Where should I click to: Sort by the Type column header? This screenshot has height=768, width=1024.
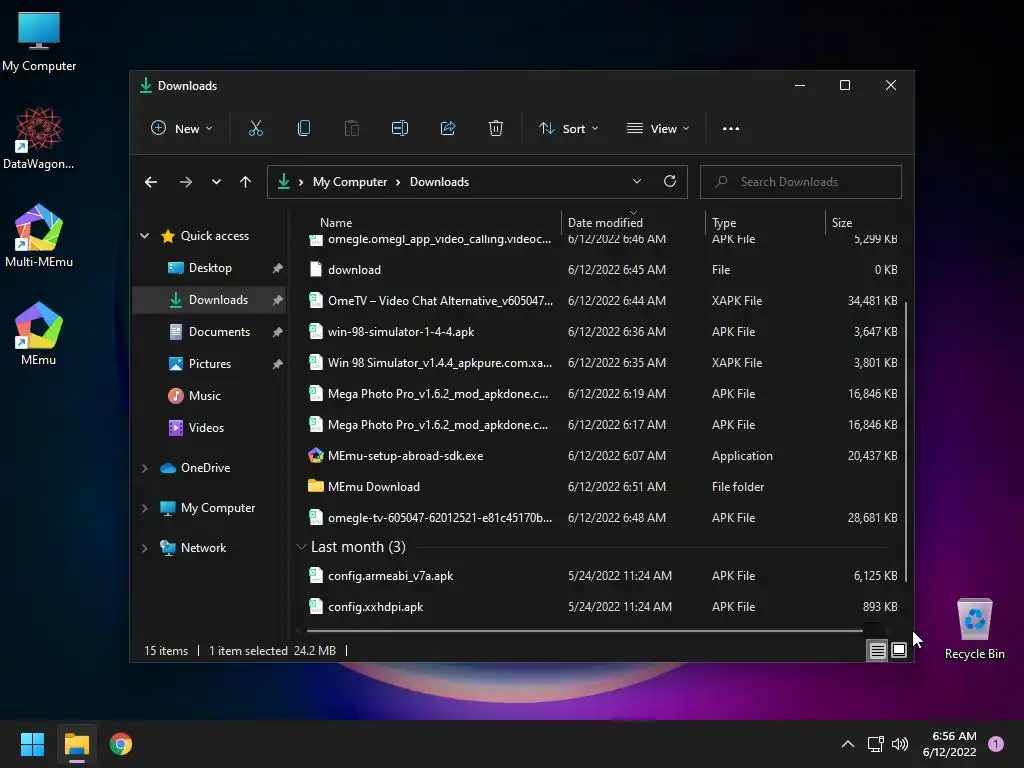click(x=724, y=223)
